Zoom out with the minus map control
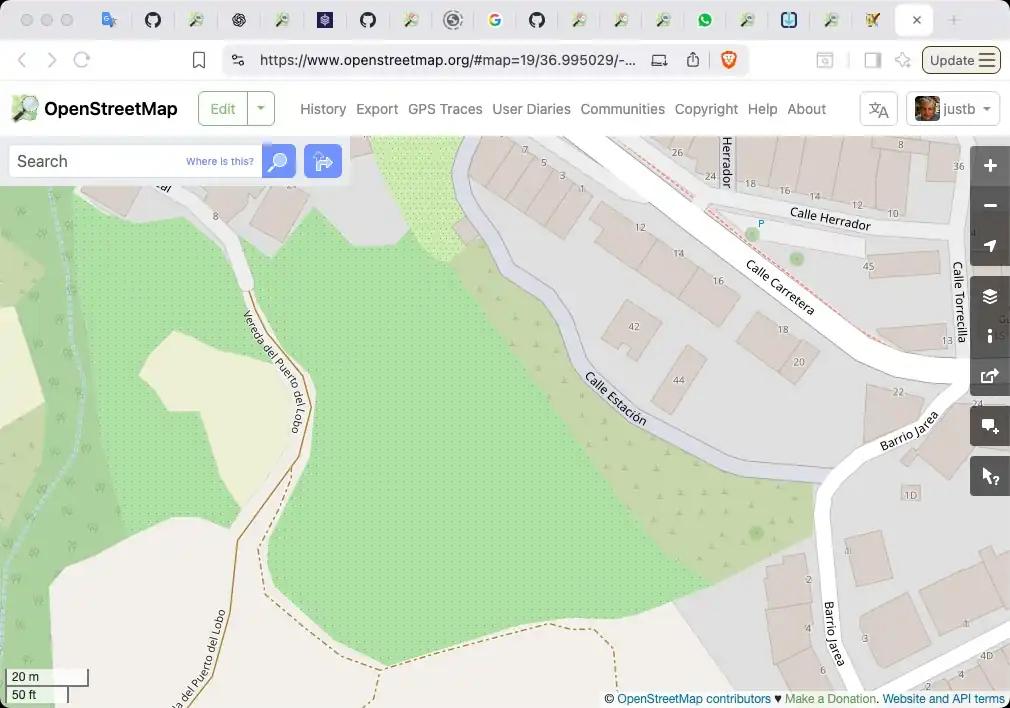1010x708 pixels. coord(990,206)
